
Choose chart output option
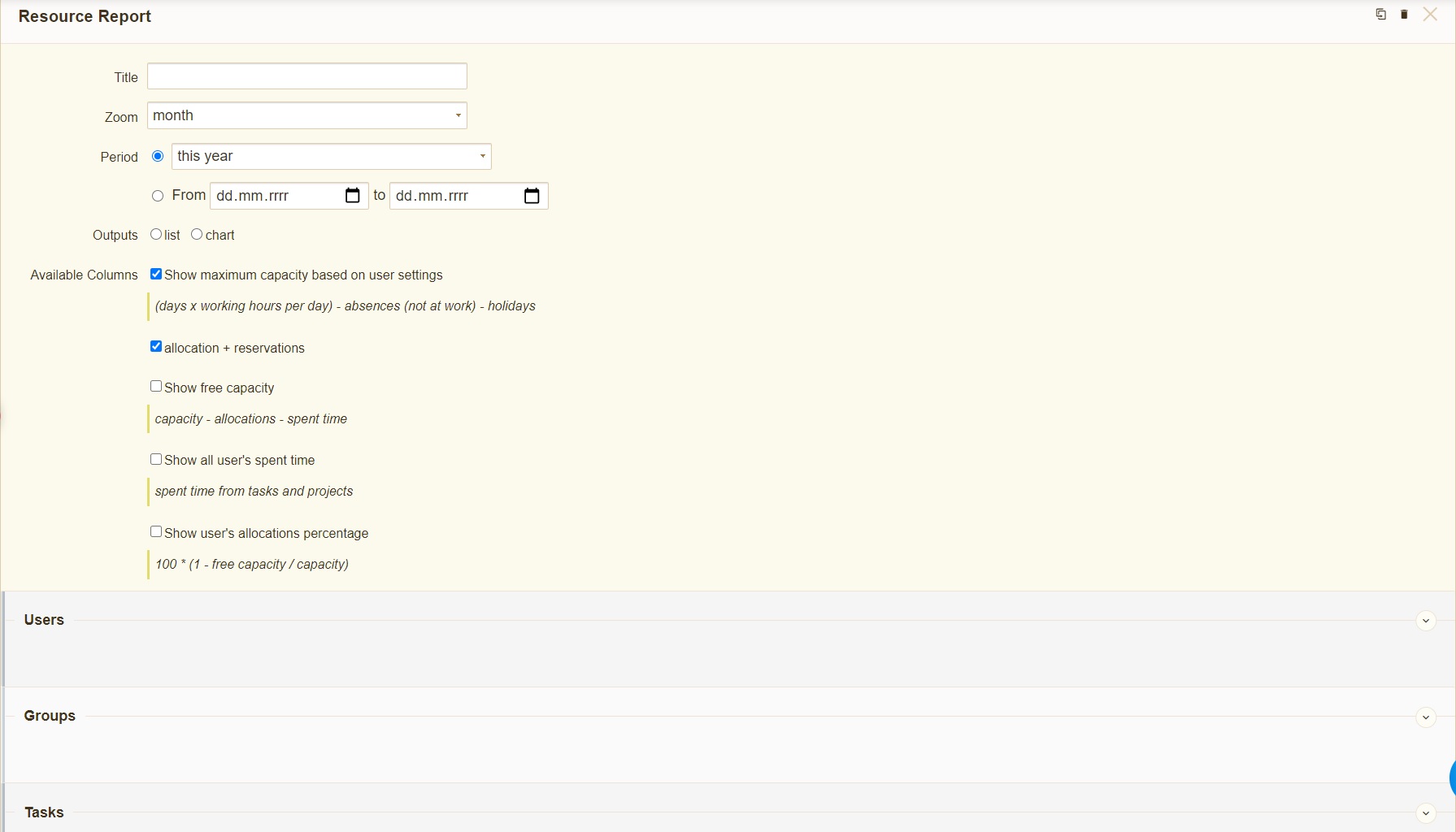point(197,234)
